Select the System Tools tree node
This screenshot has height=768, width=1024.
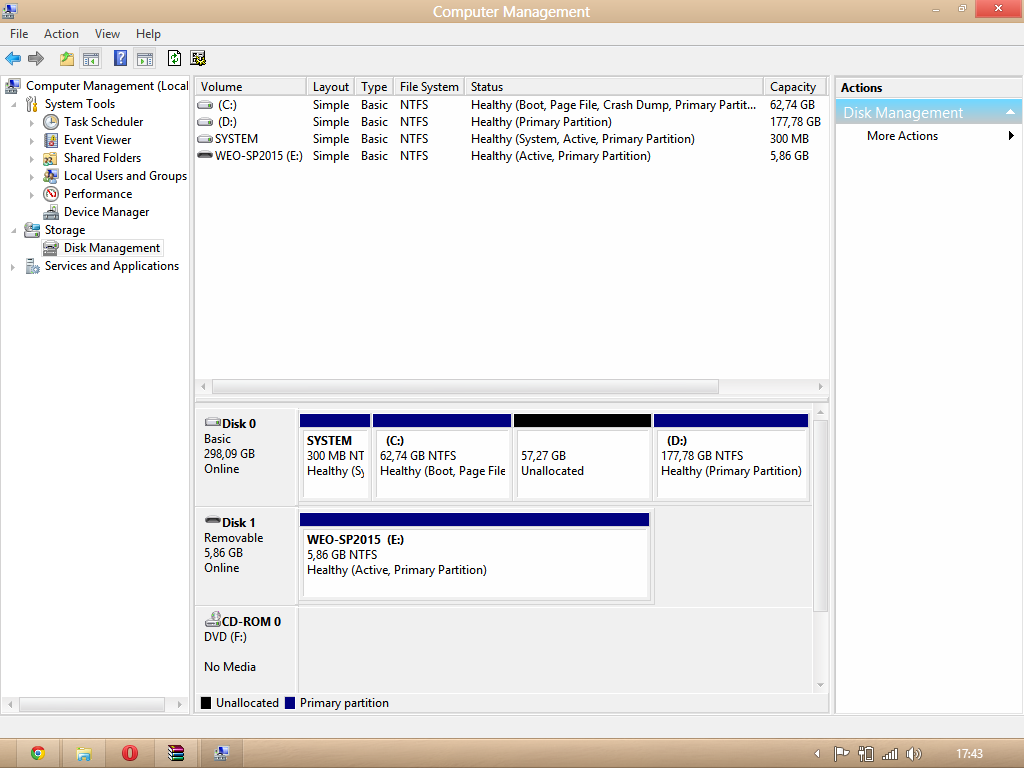point(80,104)
